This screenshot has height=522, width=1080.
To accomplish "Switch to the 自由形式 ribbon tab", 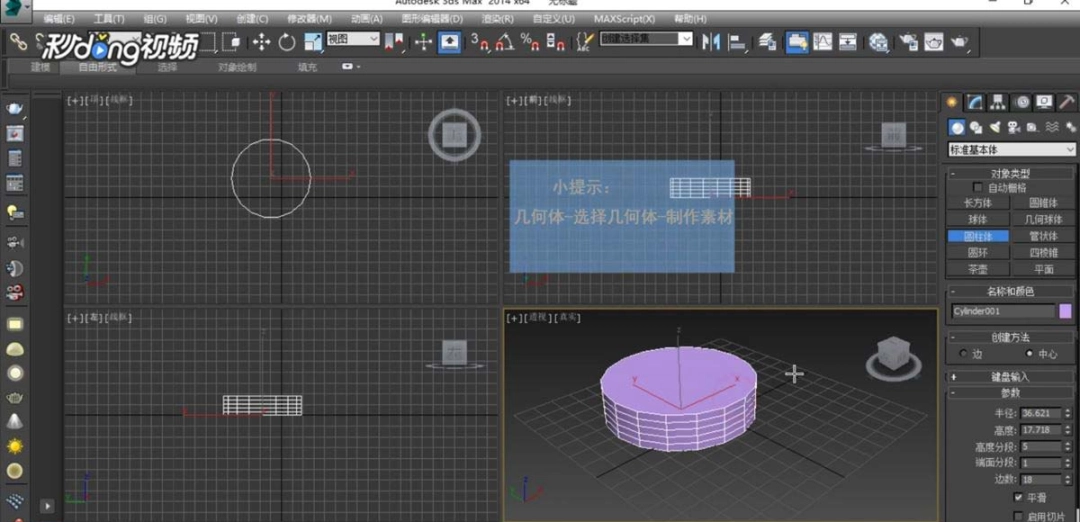I will [x=98, y=67].
